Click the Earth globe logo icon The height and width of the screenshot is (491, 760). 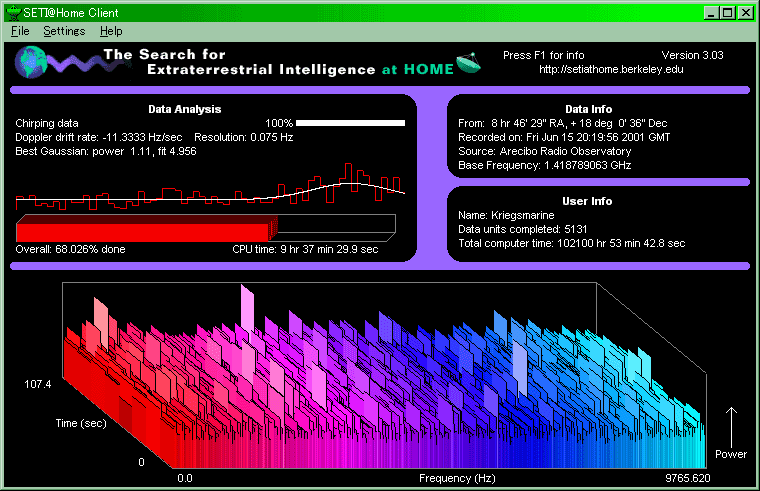tap(32, 62)
